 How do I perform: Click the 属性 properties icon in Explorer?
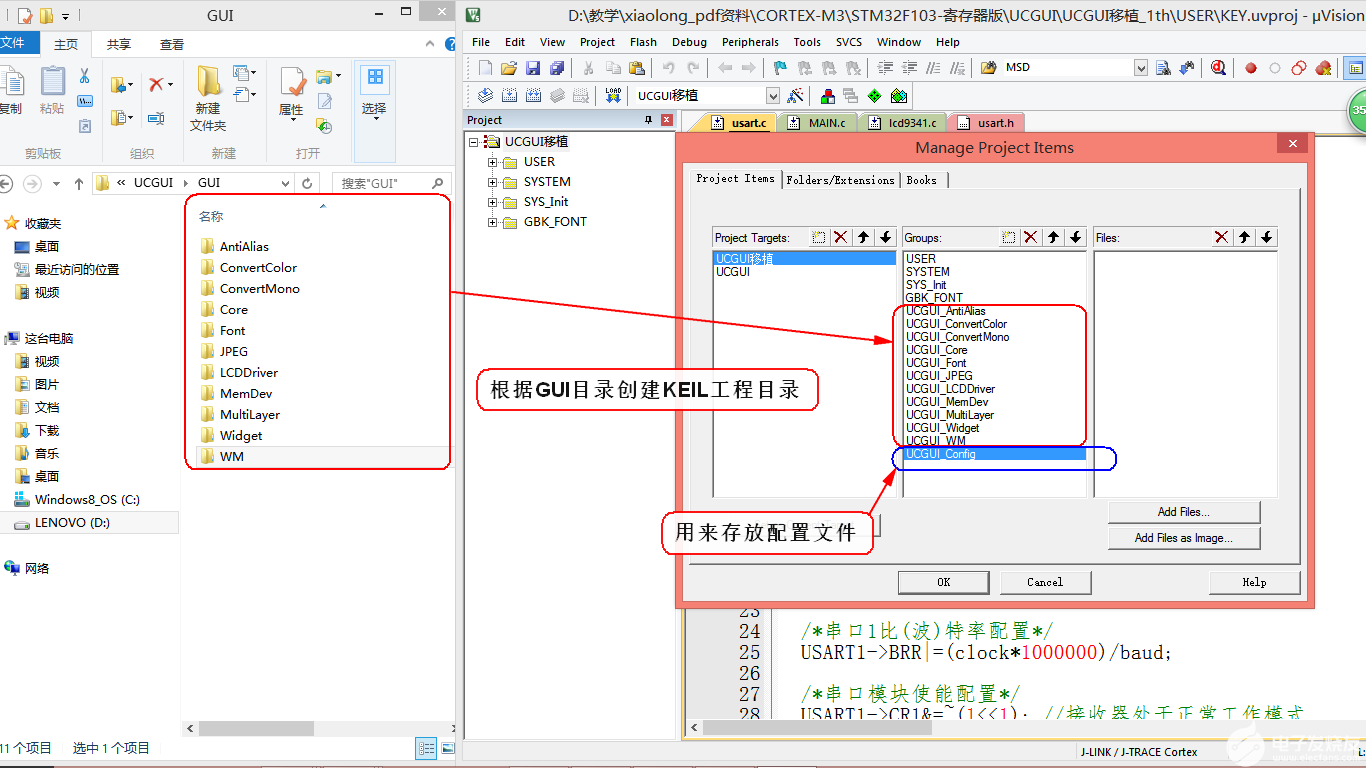click(x=291, y=92)
